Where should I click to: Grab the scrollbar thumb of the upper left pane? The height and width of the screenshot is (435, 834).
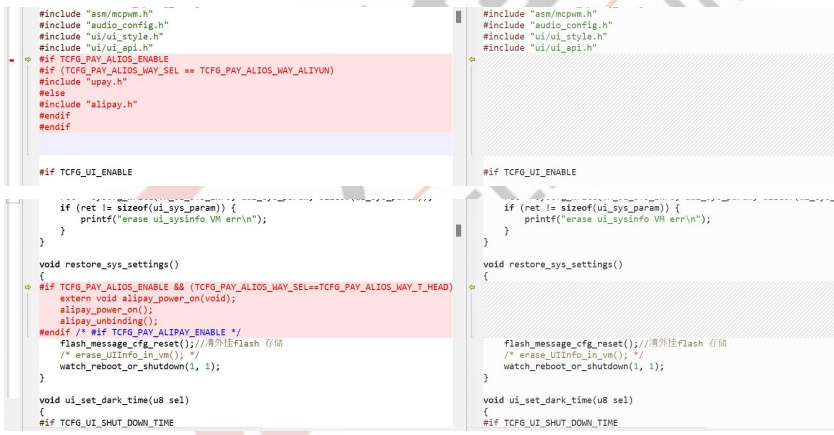pos(458,17)
